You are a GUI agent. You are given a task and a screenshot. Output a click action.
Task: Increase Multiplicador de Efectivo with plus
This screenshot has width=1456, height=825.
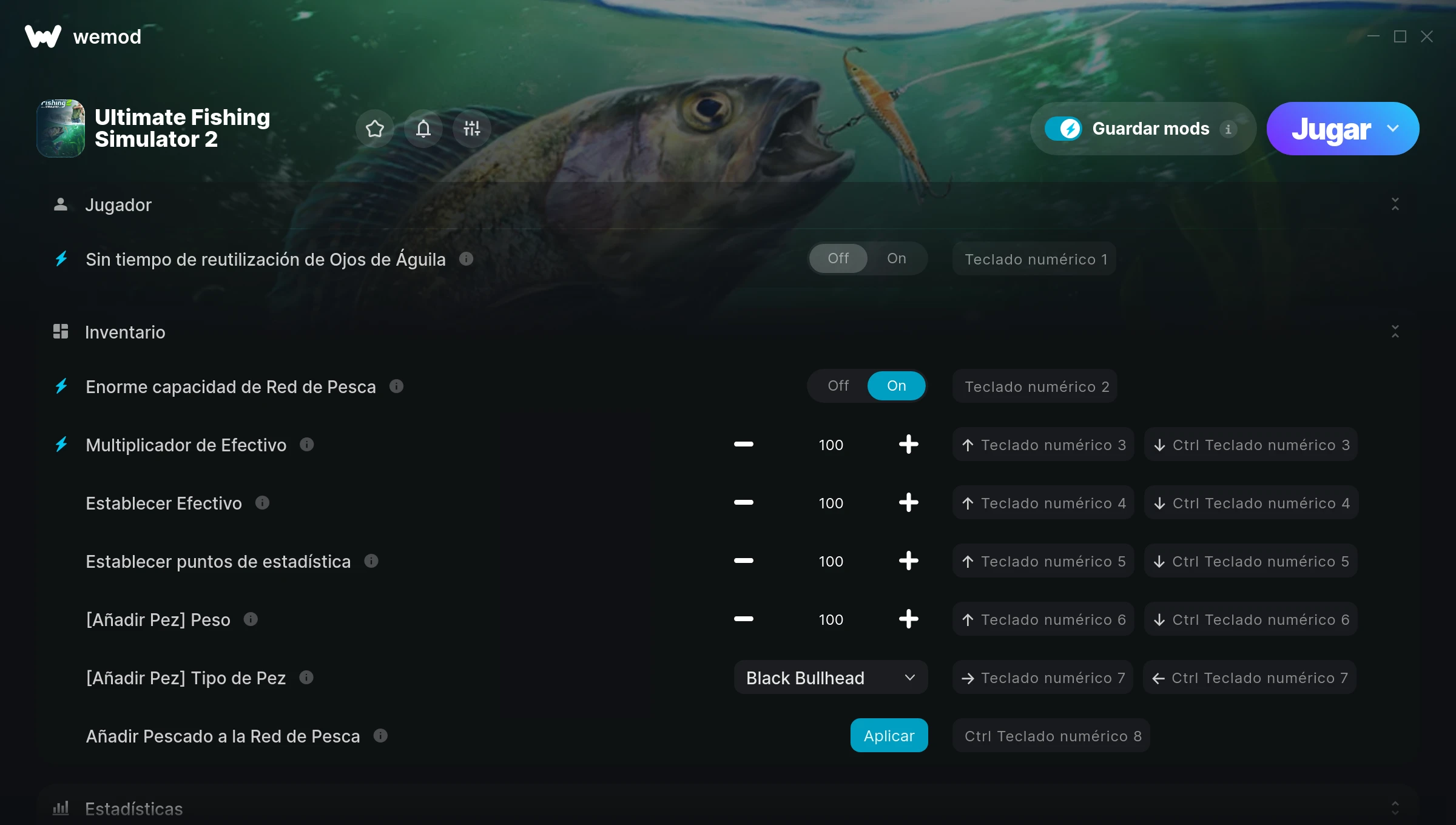(908, 445)
